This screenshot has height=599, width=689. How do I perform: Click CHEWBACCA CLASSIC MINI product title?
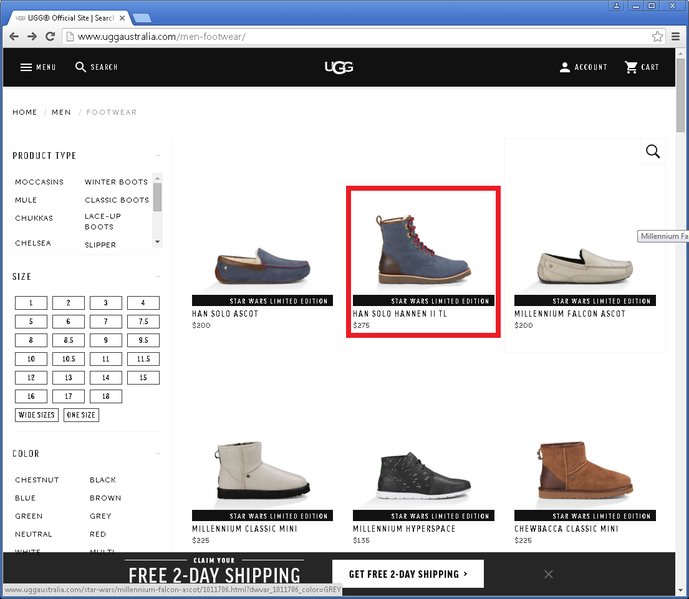point(566,529)
